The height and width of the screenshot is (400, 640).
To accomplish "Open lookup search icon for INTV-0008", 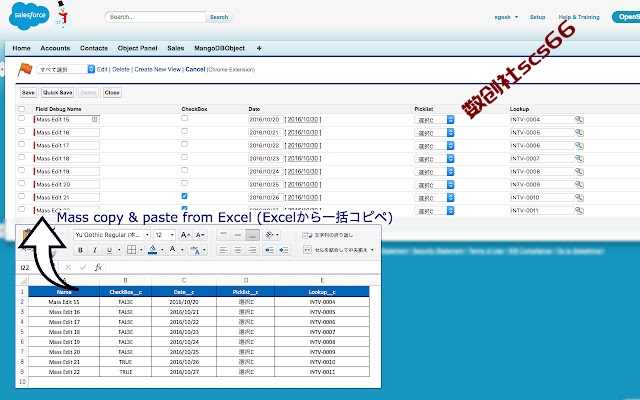I will click(x=579, y=172).
